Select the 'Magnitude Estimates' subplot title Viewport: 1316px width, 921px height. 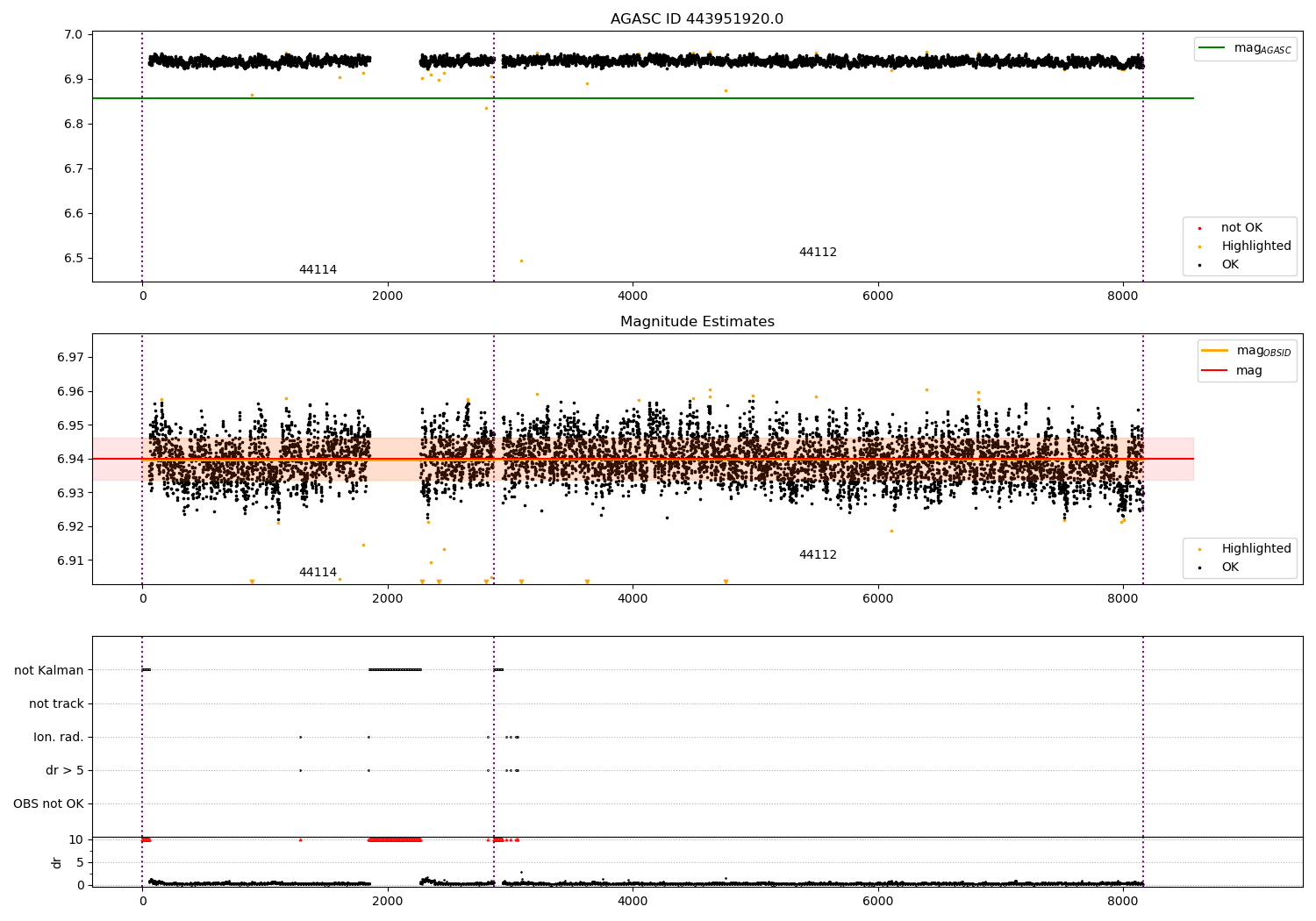click(x=697, y=322)
